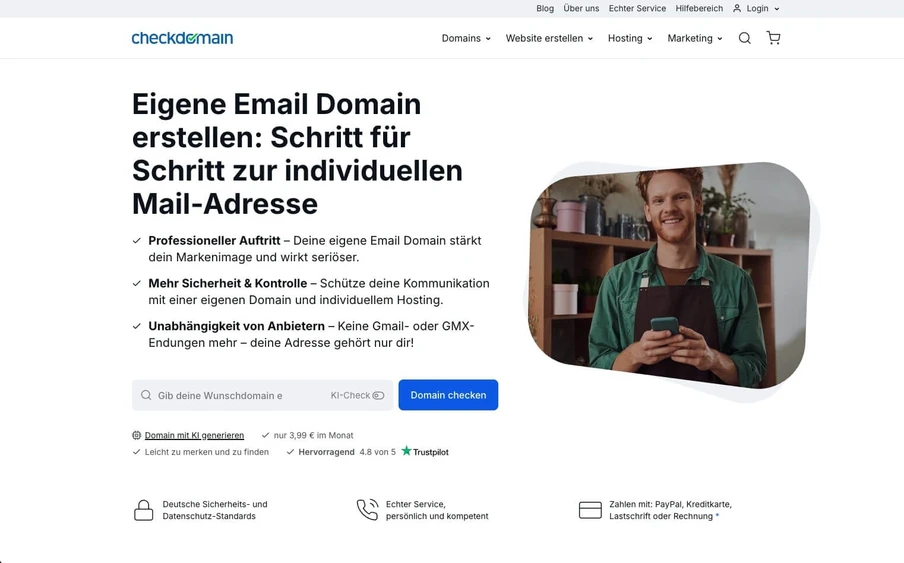Screen dimensions: 904x563
Task: Open the Hilfebereich link
Action: (x=699, y=9)
